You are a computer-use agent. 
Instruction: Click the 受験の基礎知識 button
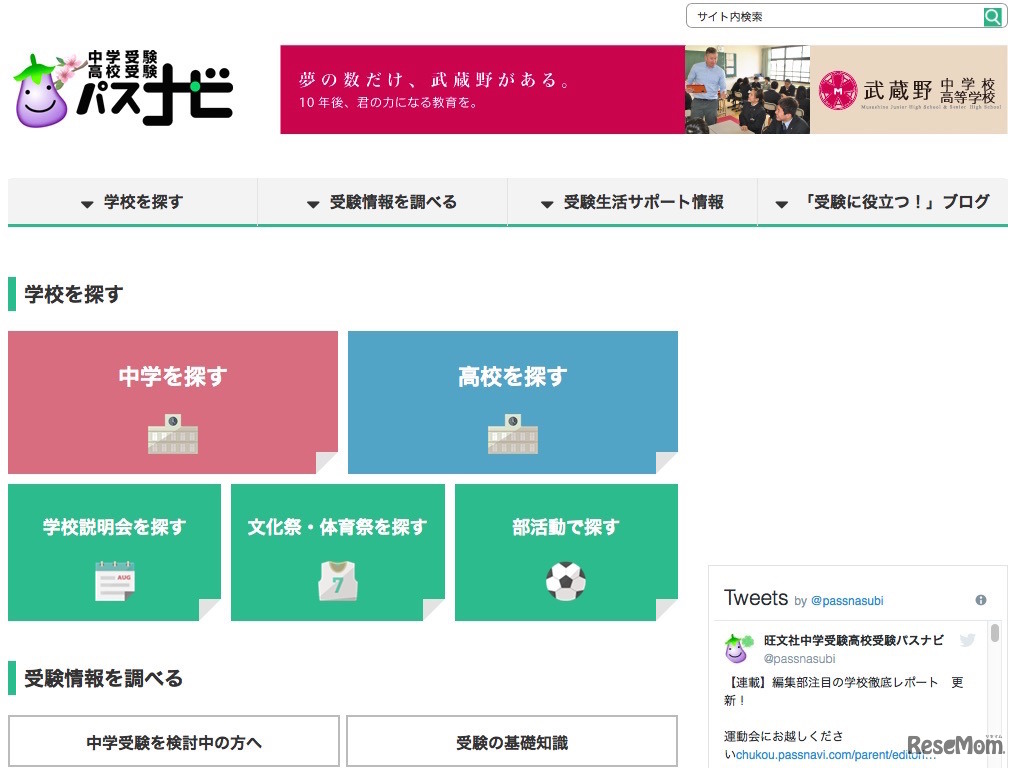click(x=512, y=740)
